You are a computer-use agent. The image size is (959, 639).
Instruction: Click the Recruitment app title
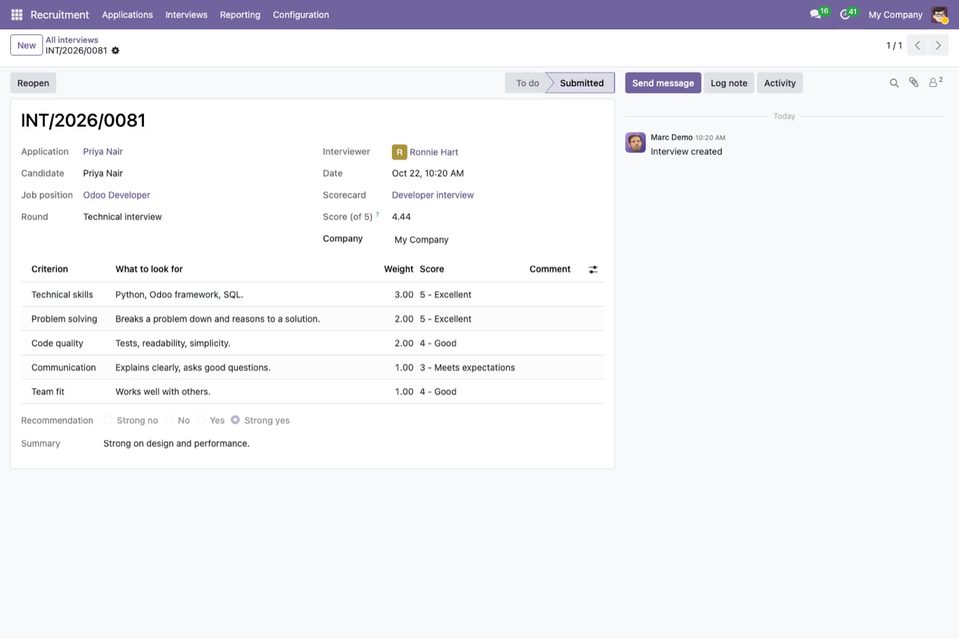(x=60, y=15)
